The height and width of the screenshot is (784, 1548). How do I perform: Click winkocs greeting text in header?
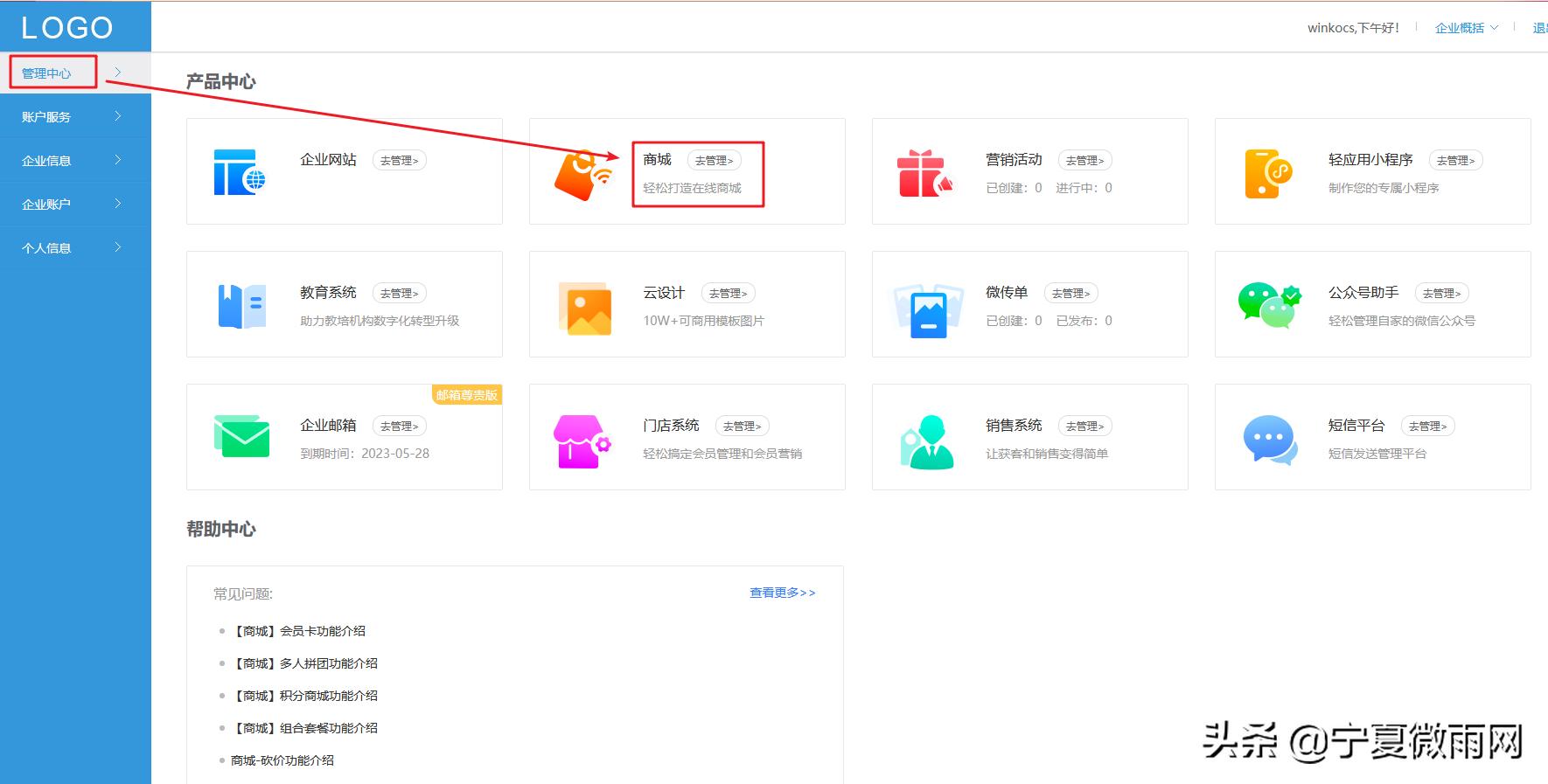point(1353,28)
